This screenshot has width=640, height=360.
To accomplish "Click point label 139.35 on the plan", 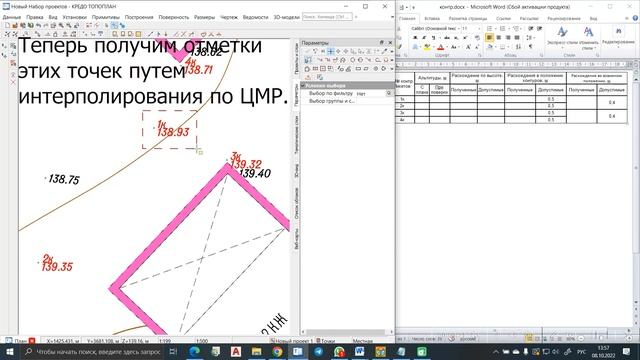I will click(x=57, y=267).
